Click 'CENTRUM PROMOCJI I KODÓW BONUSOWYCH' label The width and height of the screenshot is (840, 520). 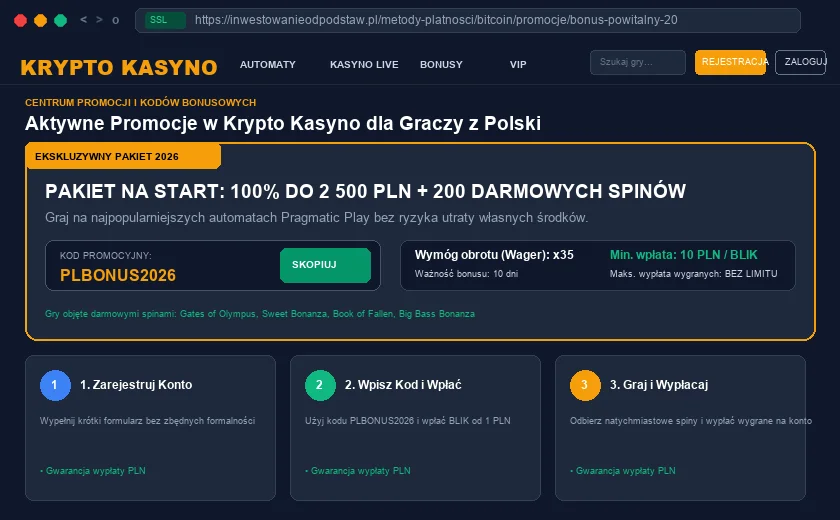(140, 102)
